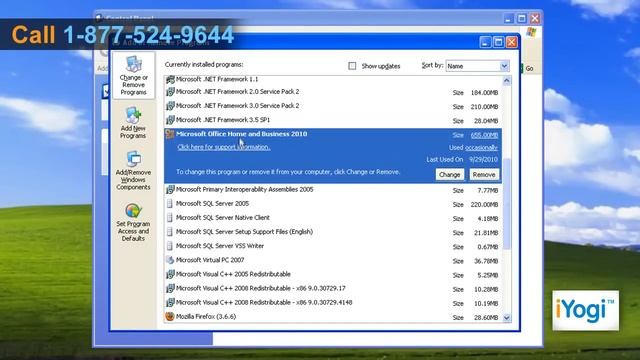Select Microsoft SQL Server Native Client
The width and height of the screenshot is (640, 360).
click(x=223, y=218)
